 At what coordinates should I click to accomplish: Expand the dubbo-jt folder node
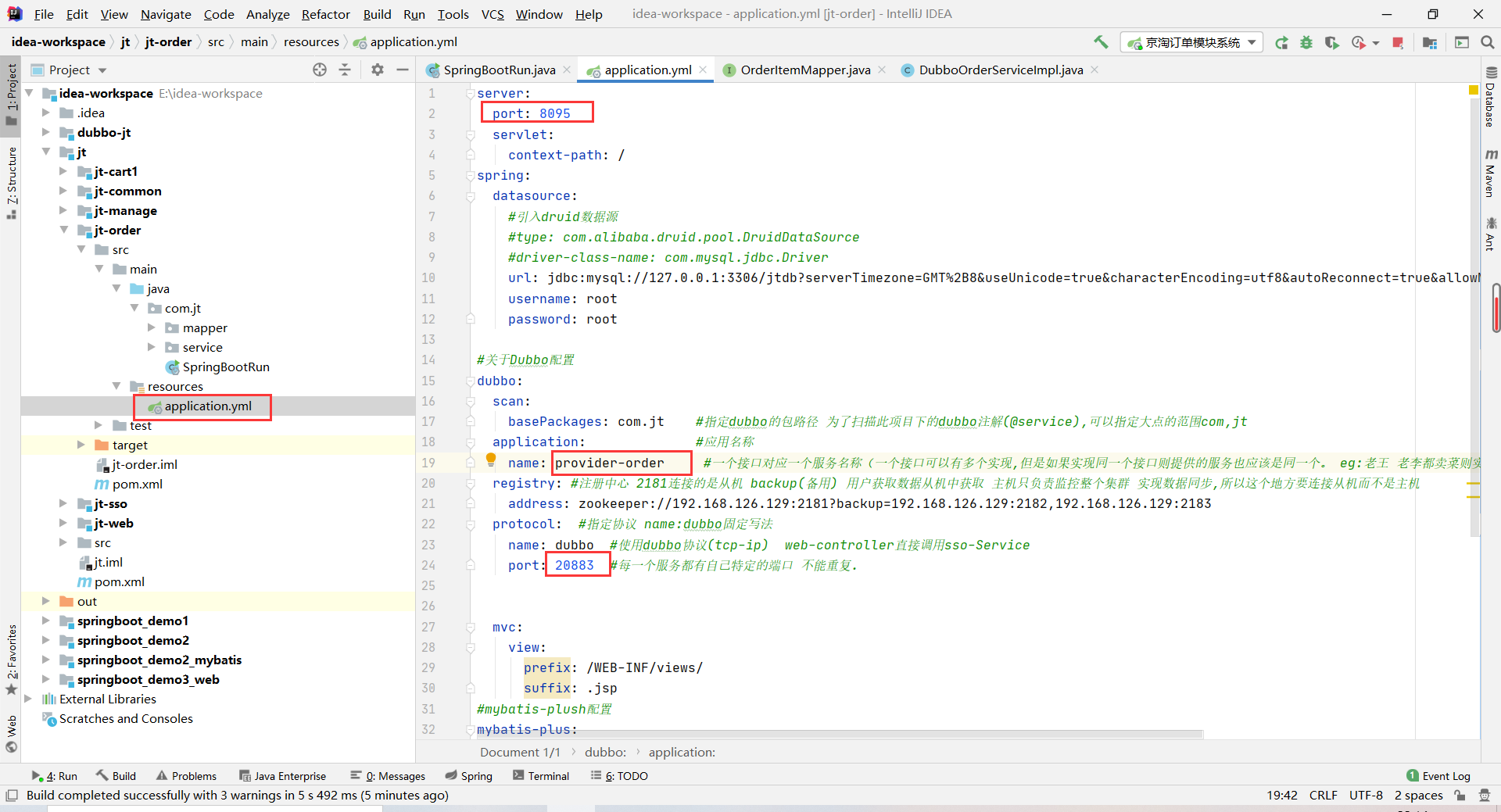46,132
